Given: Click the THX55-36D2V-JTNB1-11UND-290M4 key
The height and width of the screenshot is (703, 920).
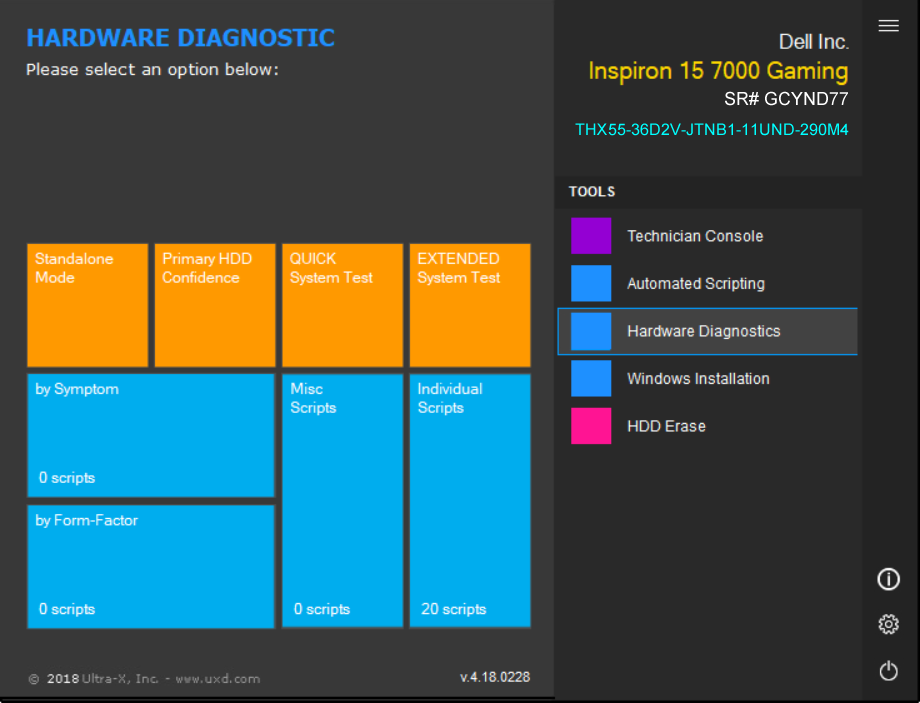Looking at the screenshot, I should [712, 130].
